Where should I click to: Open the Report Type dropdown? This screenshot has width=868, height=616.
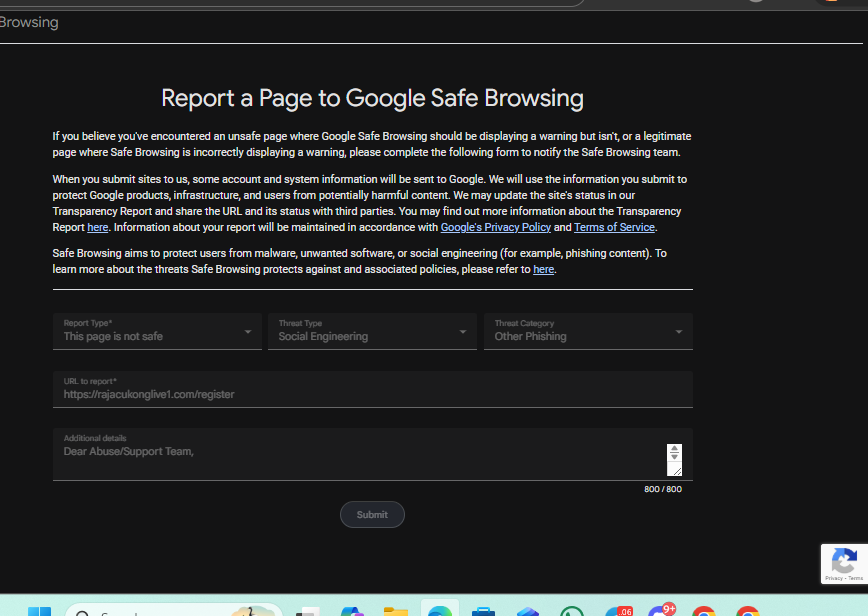pos(157,332)
